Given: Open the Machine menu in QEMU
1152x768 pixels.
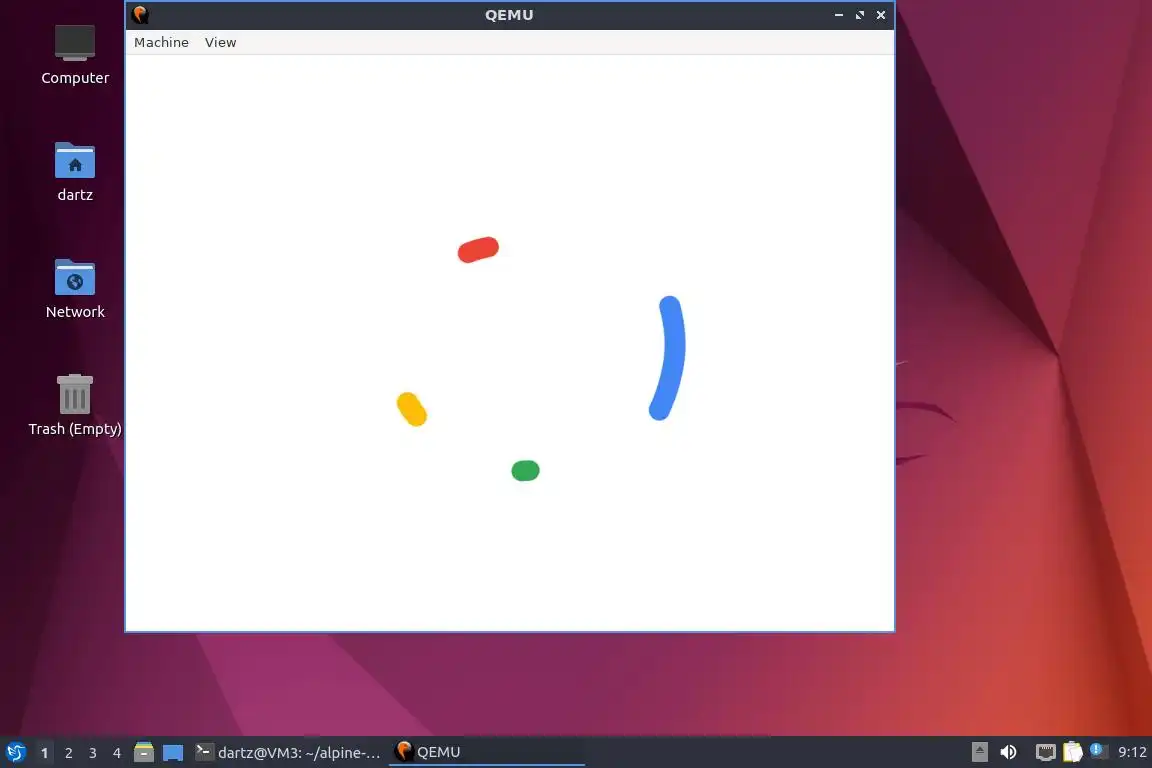Looking at the screenshot, I should click(161, 43).
